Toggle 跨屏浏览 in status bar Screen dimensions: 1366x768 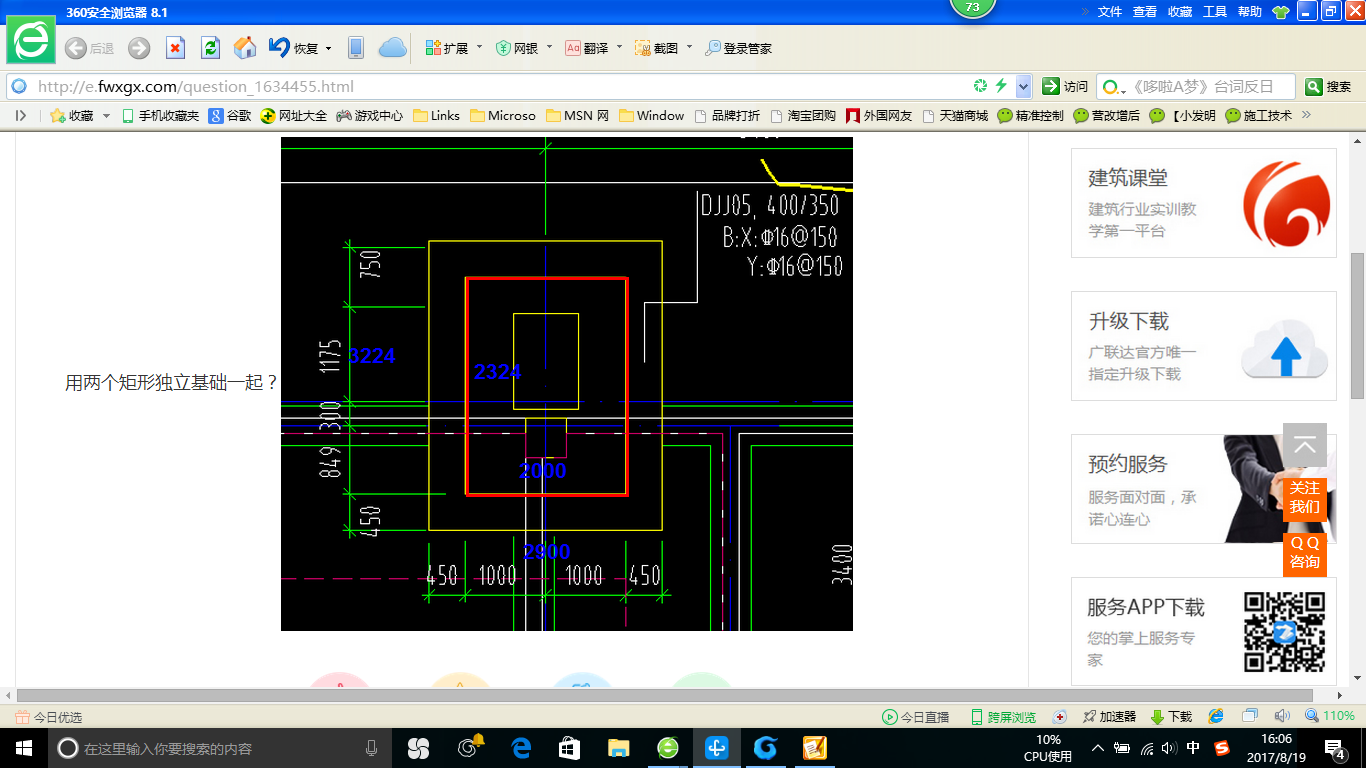pyautogui.click(x=1004, y=717)
